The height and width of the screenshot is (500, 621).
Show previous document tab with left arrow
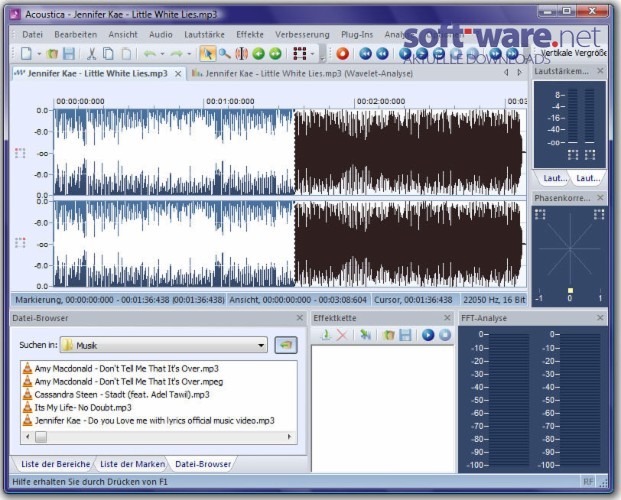click(x=506, y=73)
